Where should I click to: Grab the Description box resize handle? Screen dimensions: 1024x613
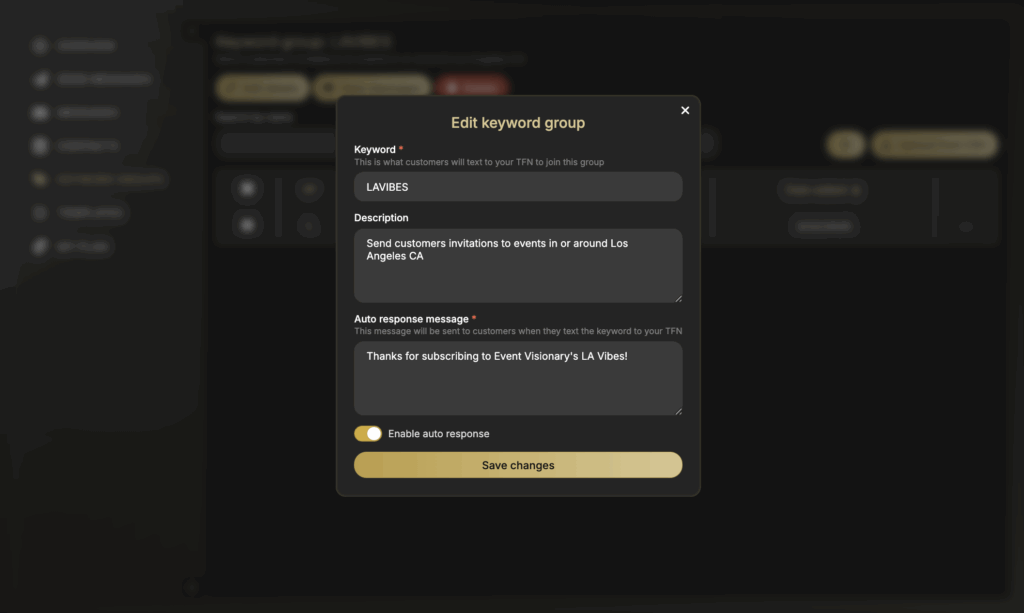679,298
